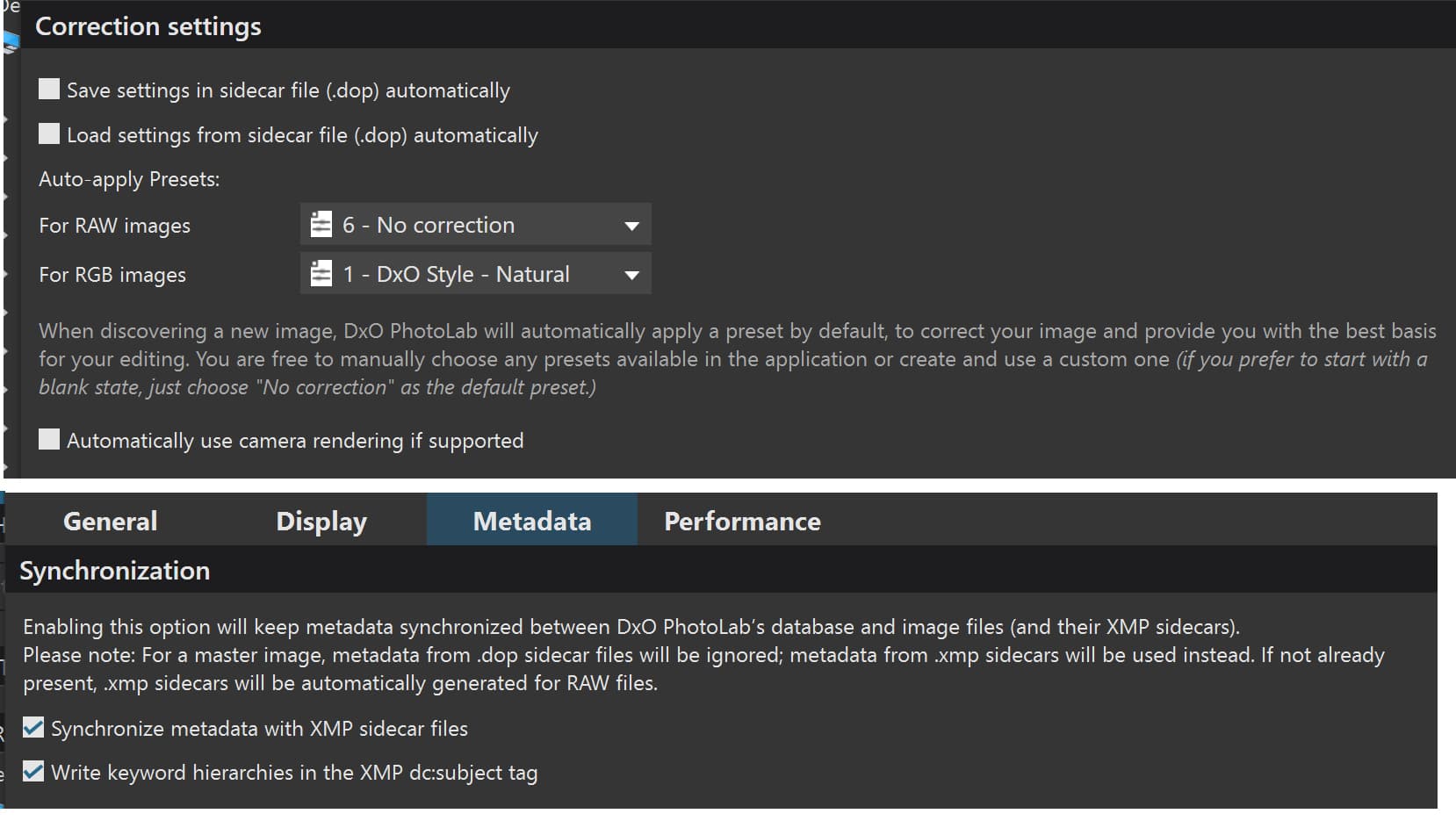Click the preset icon beside '6 - No correction'
Screen dimensions: 1456x828
point(321,225)
